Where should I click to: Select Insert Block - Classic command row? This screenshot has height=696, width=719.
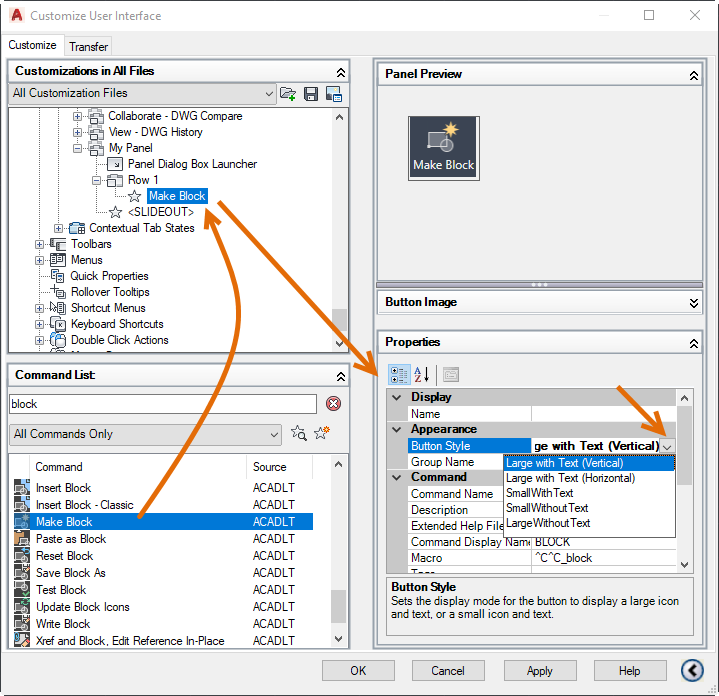[163, 504]
